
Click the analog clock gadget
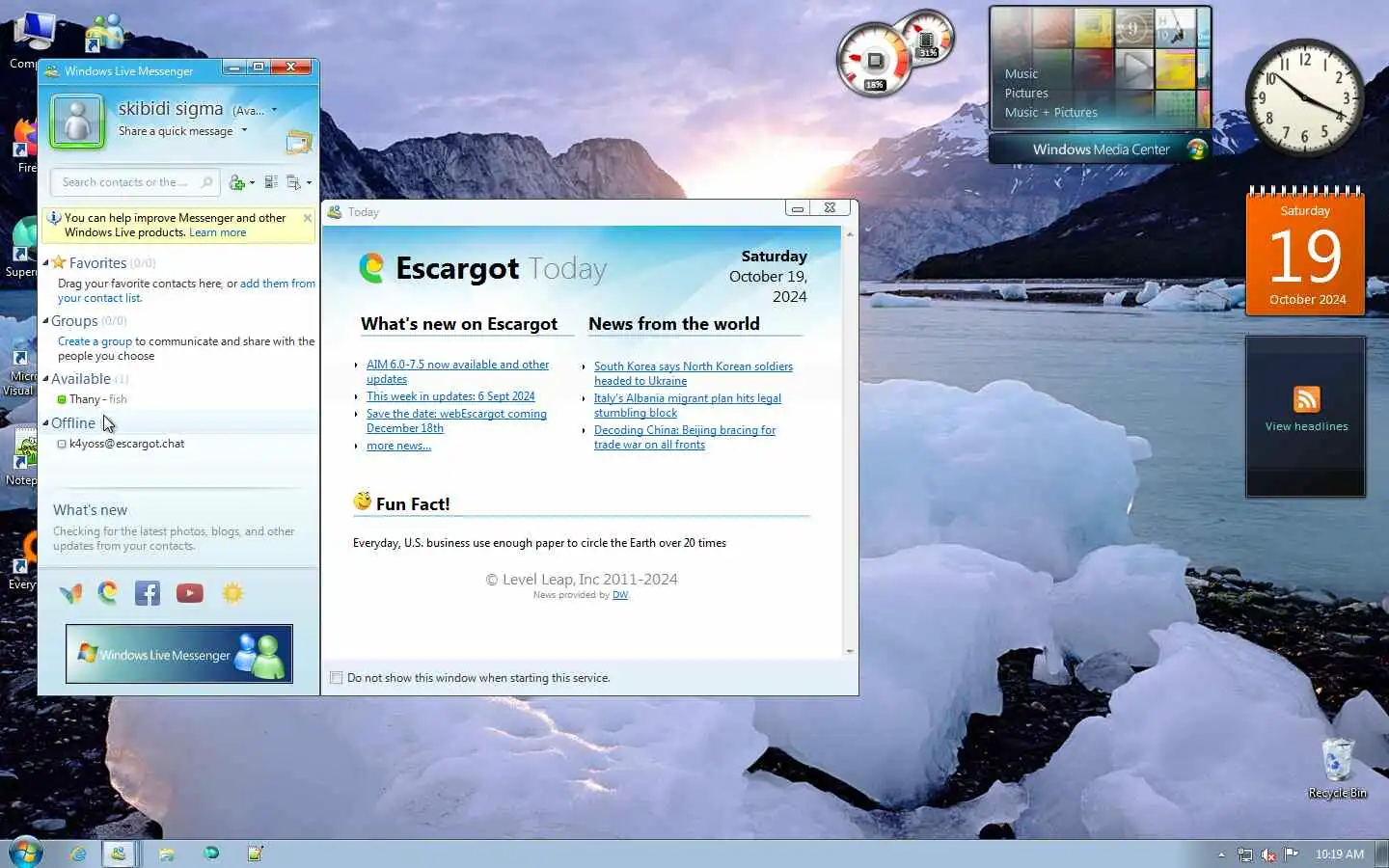[x=1304, y=97]
